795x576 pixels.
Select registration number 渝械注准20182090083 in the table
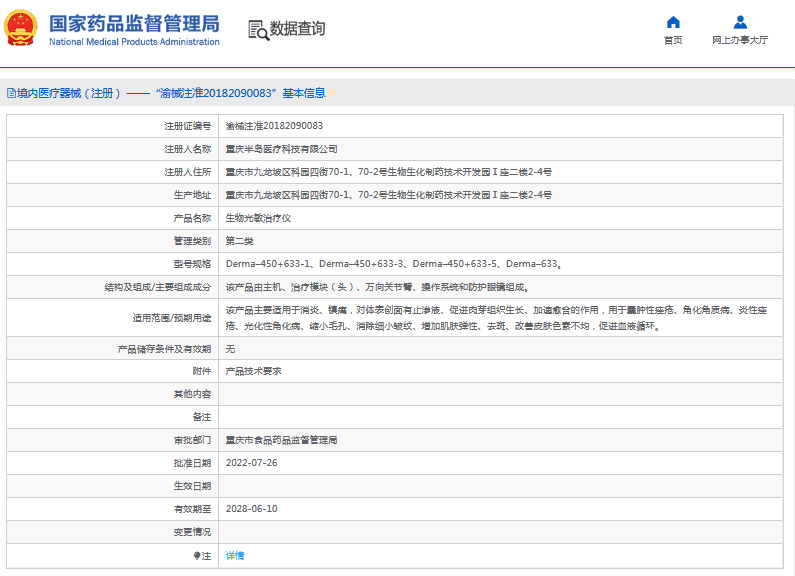[x=274, y=126]
